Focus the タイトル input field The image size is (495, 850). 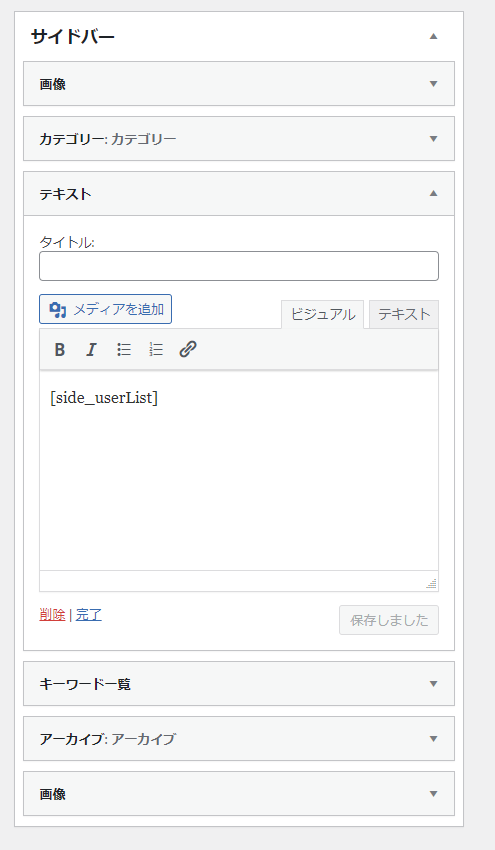tap(239, 266)
